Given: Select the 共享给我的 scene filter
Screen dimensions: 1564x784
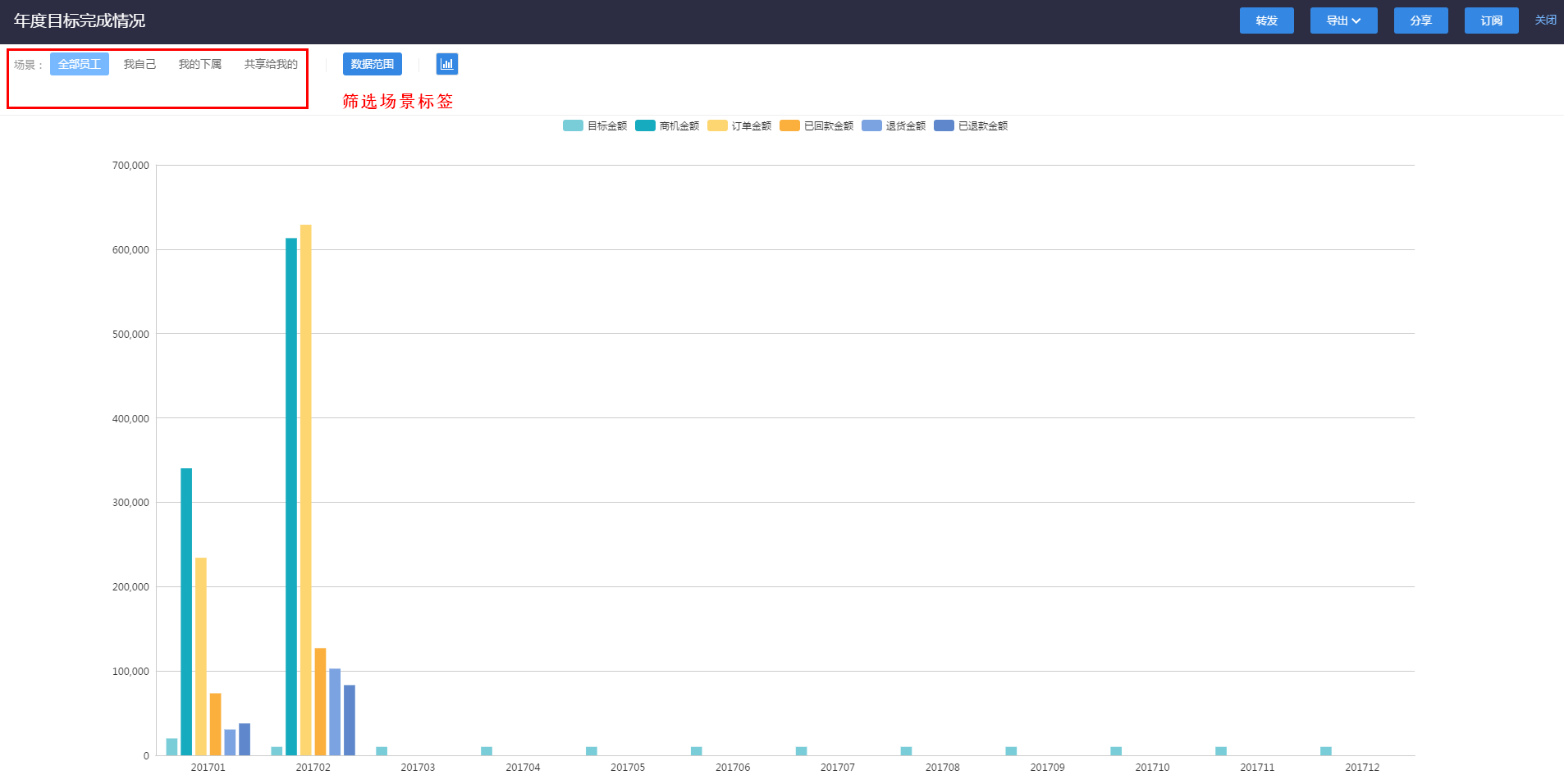Looking at the screenshot, I should [271, 64].
